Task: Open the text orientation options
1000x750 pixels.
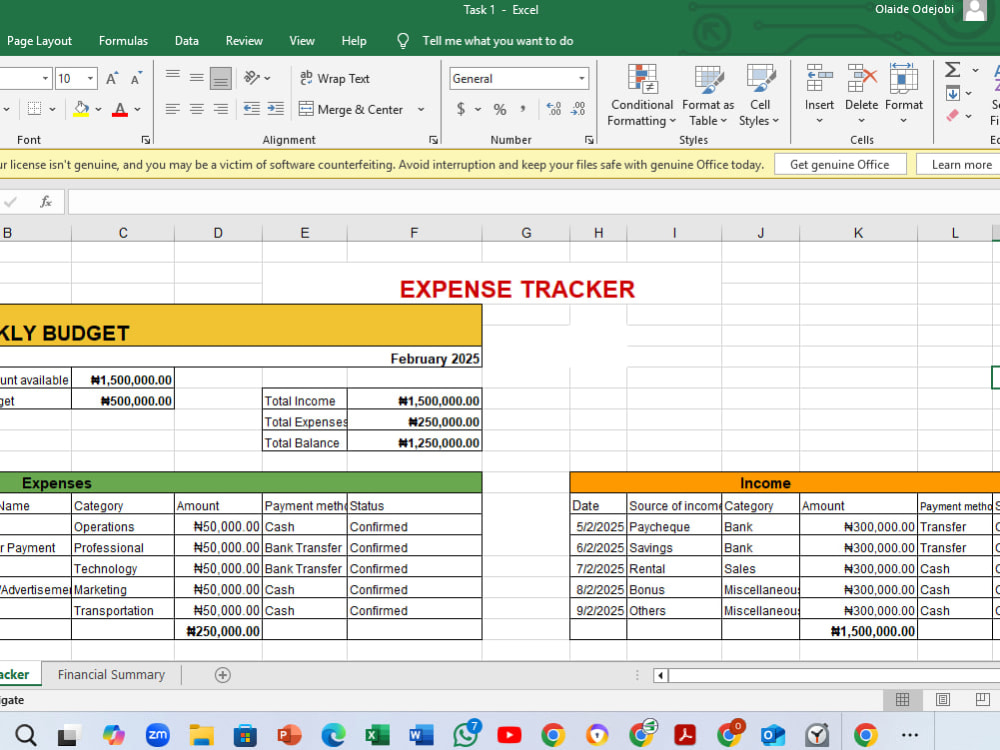Action: (x=257, y=78)
